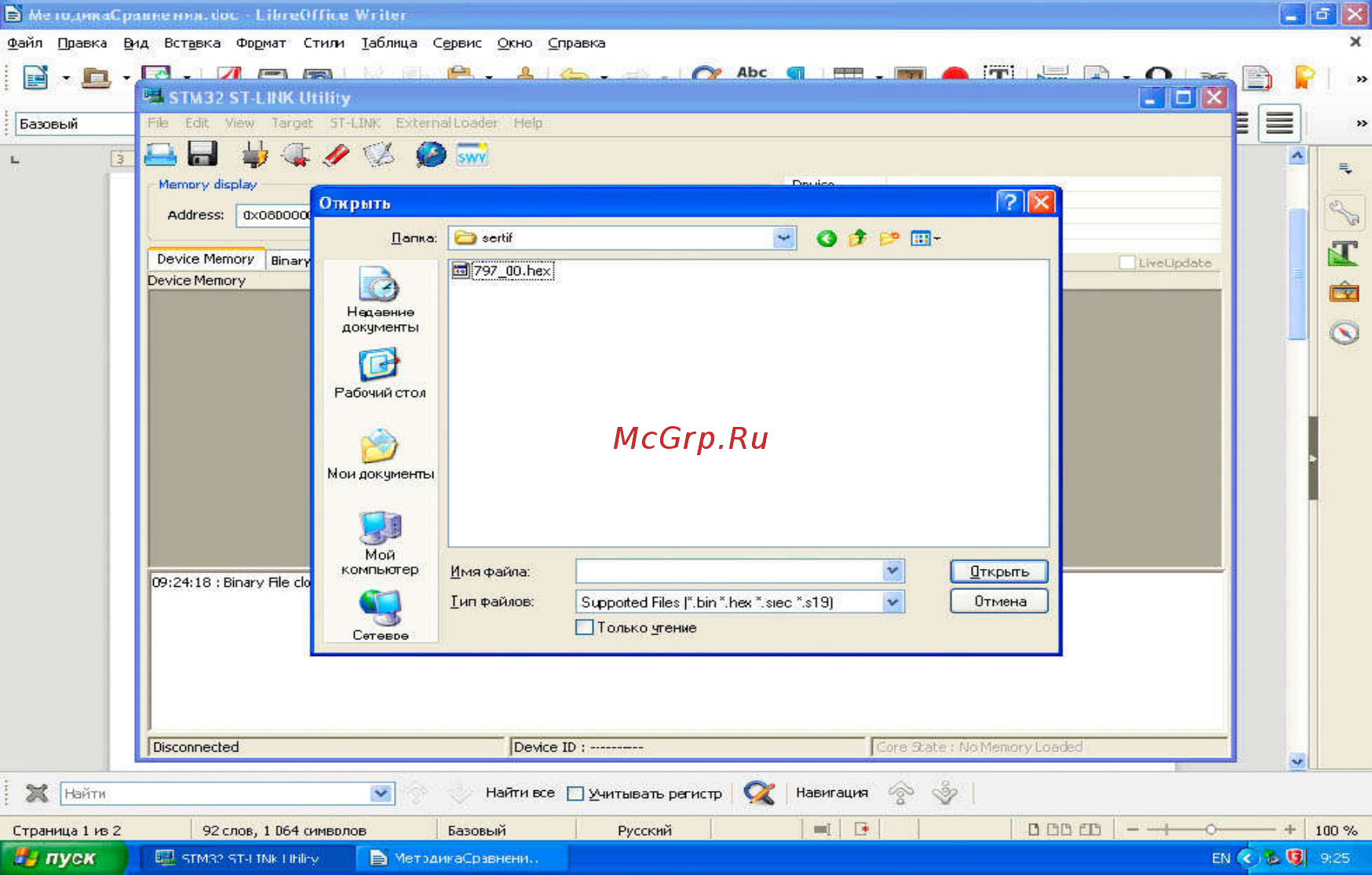The height and width of the screenshot is (875, 1372).
Task: Click the Найти search input field
Action: (216, 793)
